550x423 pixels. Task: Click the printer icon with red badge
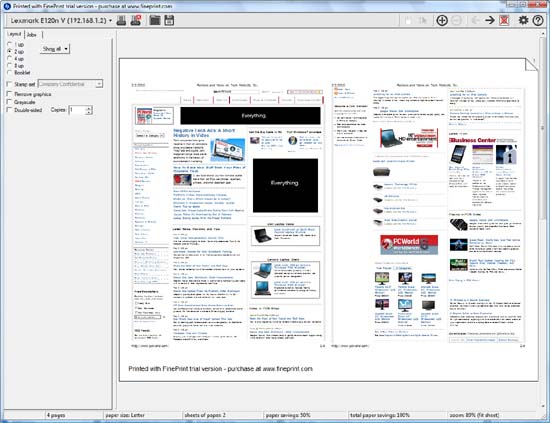click(136, 20)
